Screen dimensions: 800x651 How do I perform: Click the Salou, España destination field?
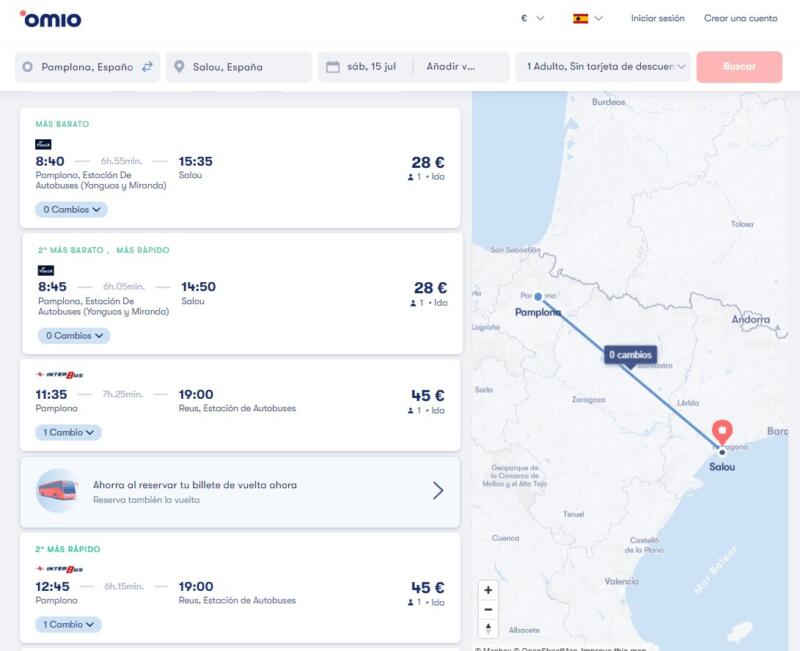click(239, 67)
